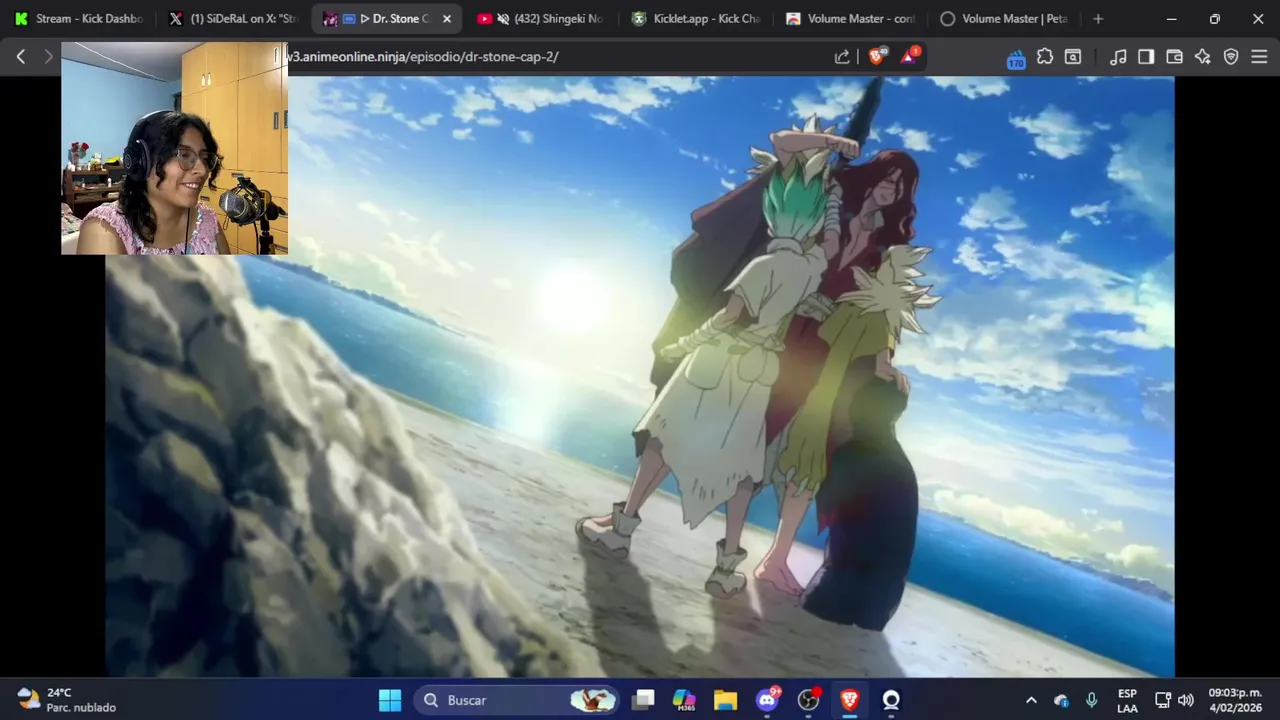The height and width of the screenshot is (720, 1280).
Task: Open the Windows Start menu
Action: [390, 700]
